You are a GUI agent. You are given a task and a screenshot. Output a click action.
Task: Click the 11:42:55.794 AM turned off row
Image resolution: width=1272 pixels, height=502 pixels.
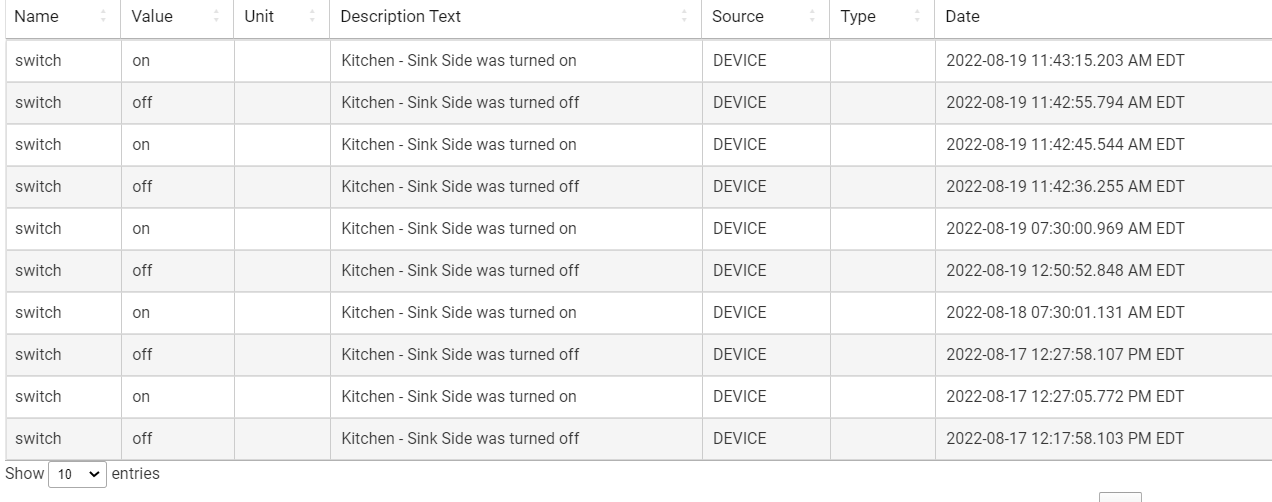[x=639, y=102]
